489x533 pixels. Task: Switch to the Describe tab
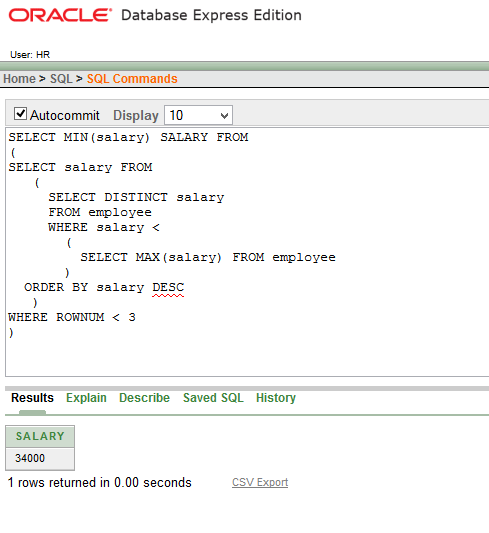(x=144, y=398)
